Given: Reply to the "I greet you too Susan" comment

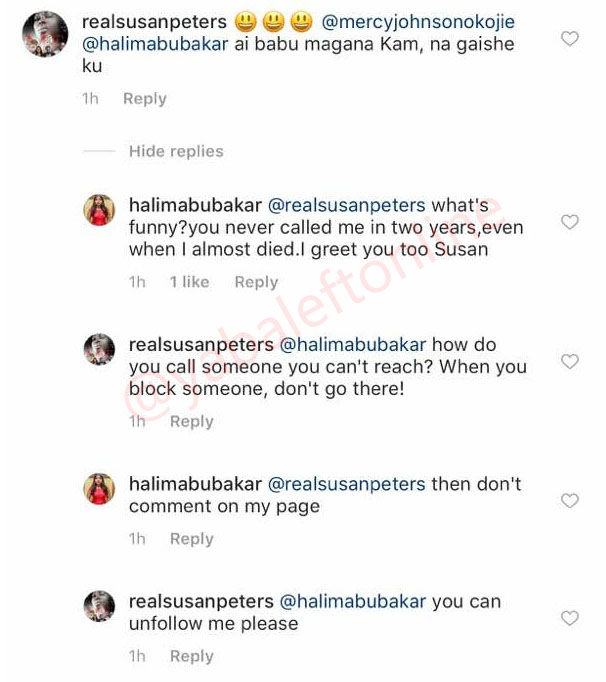Looking at the screenshot, I should point(256,282).
